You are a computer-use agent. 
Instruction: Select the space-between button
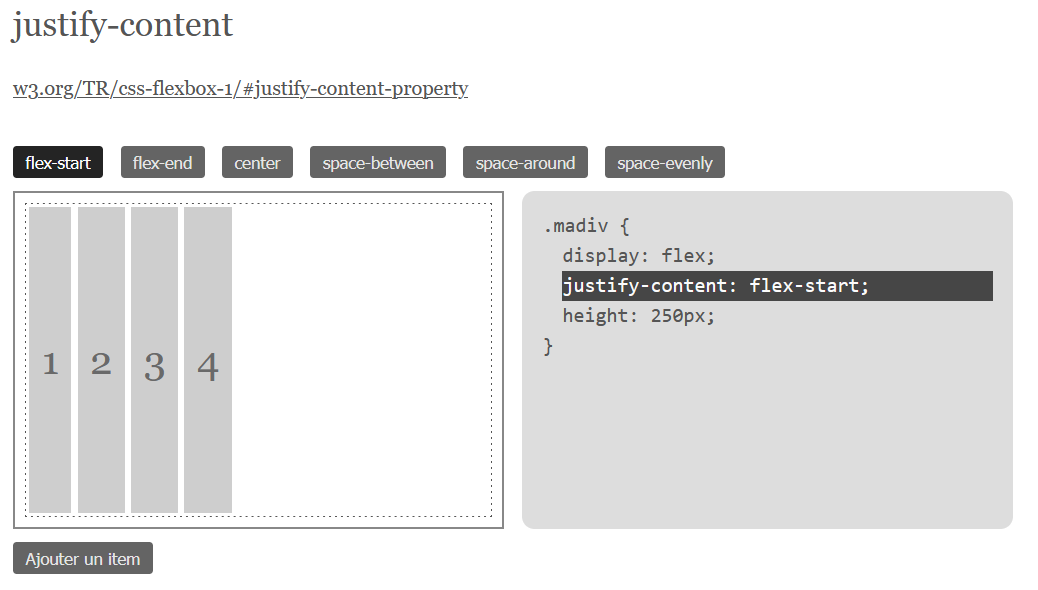click(377, 162)
